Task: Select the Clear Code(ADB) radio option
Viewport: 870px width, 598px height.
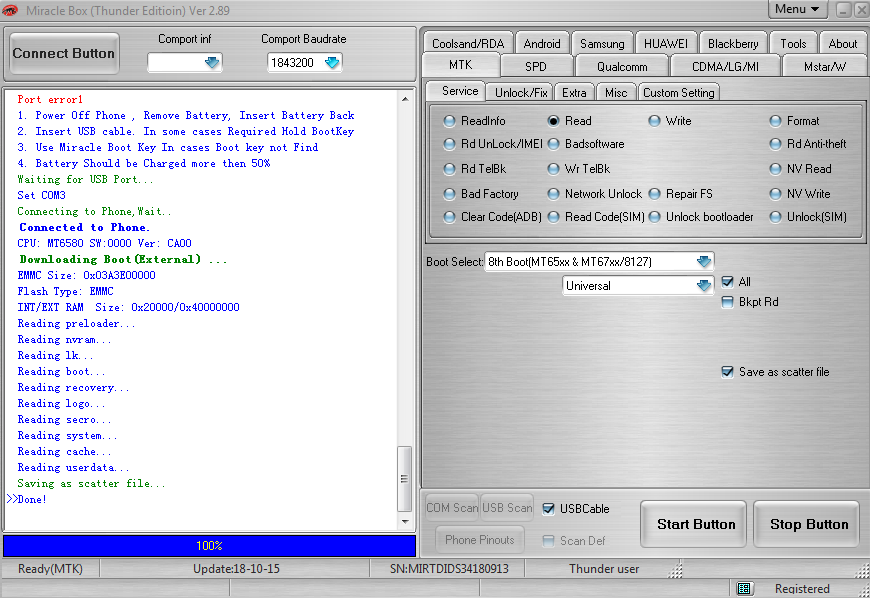Action: click(449, 217)
